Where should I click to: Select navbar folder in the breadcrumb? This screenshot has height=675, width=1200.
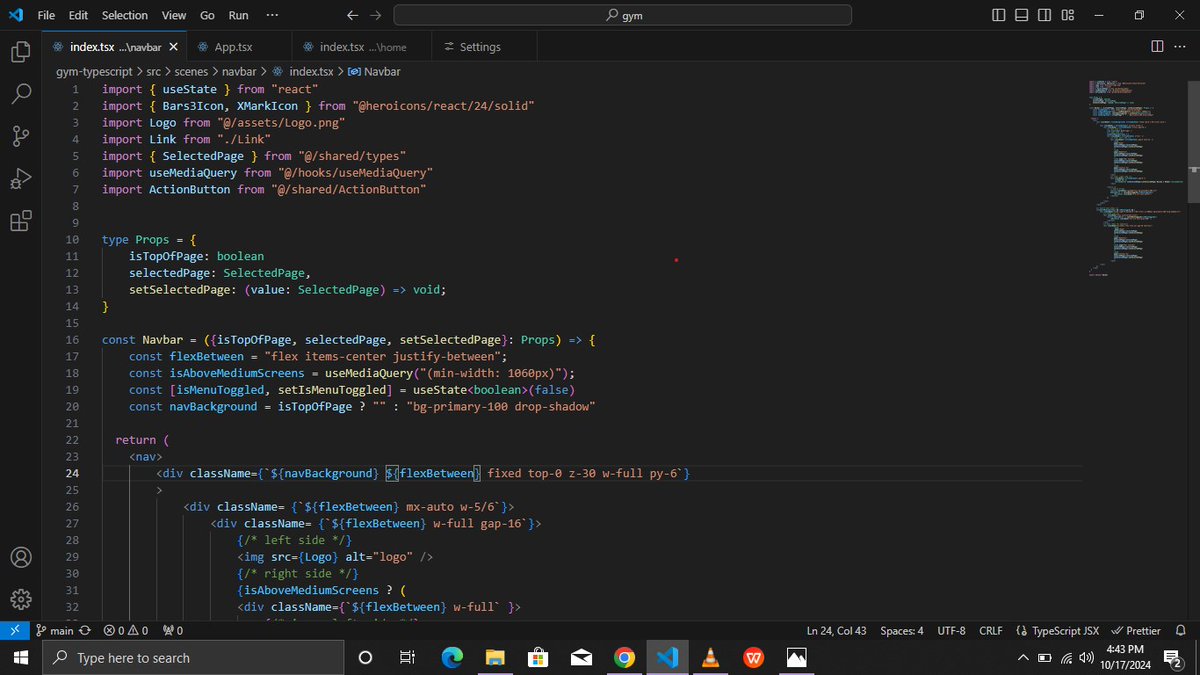[x=240, y=71]
